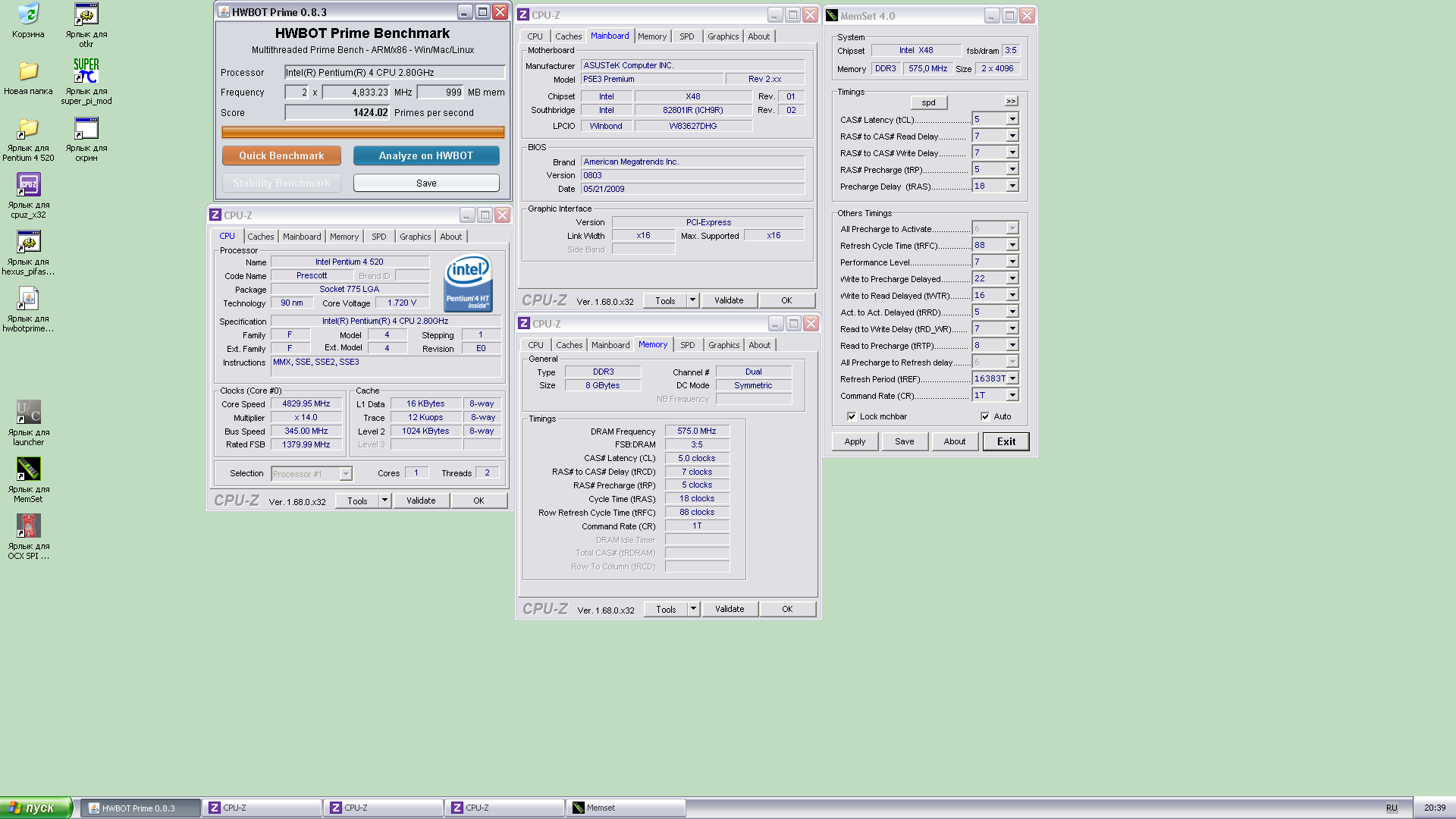The image size is (1456, 819).
Task: Open SPD tab in CPU-Z Memory window
Action: [687, 345]
